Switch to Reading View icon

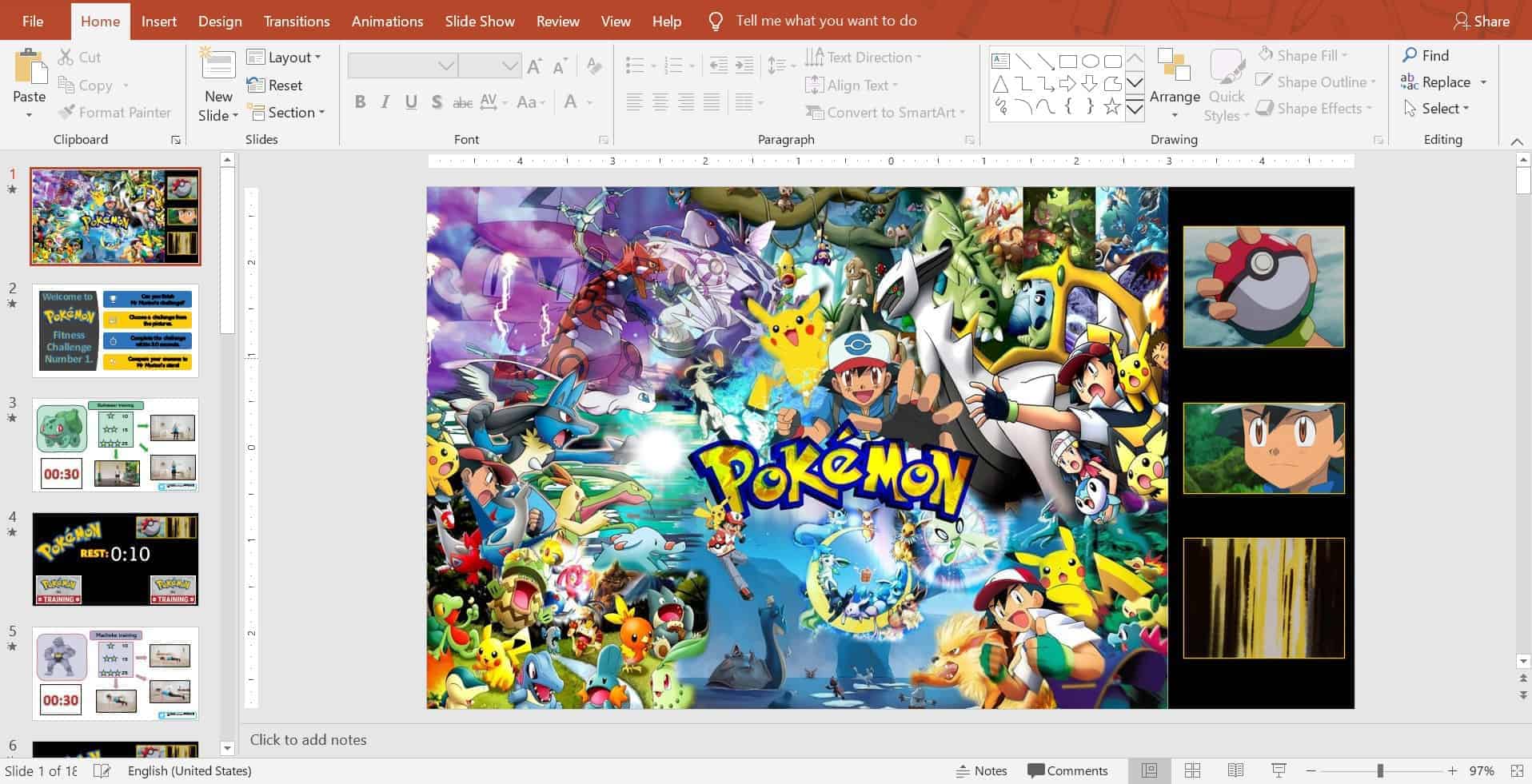tap(1235, 770)
